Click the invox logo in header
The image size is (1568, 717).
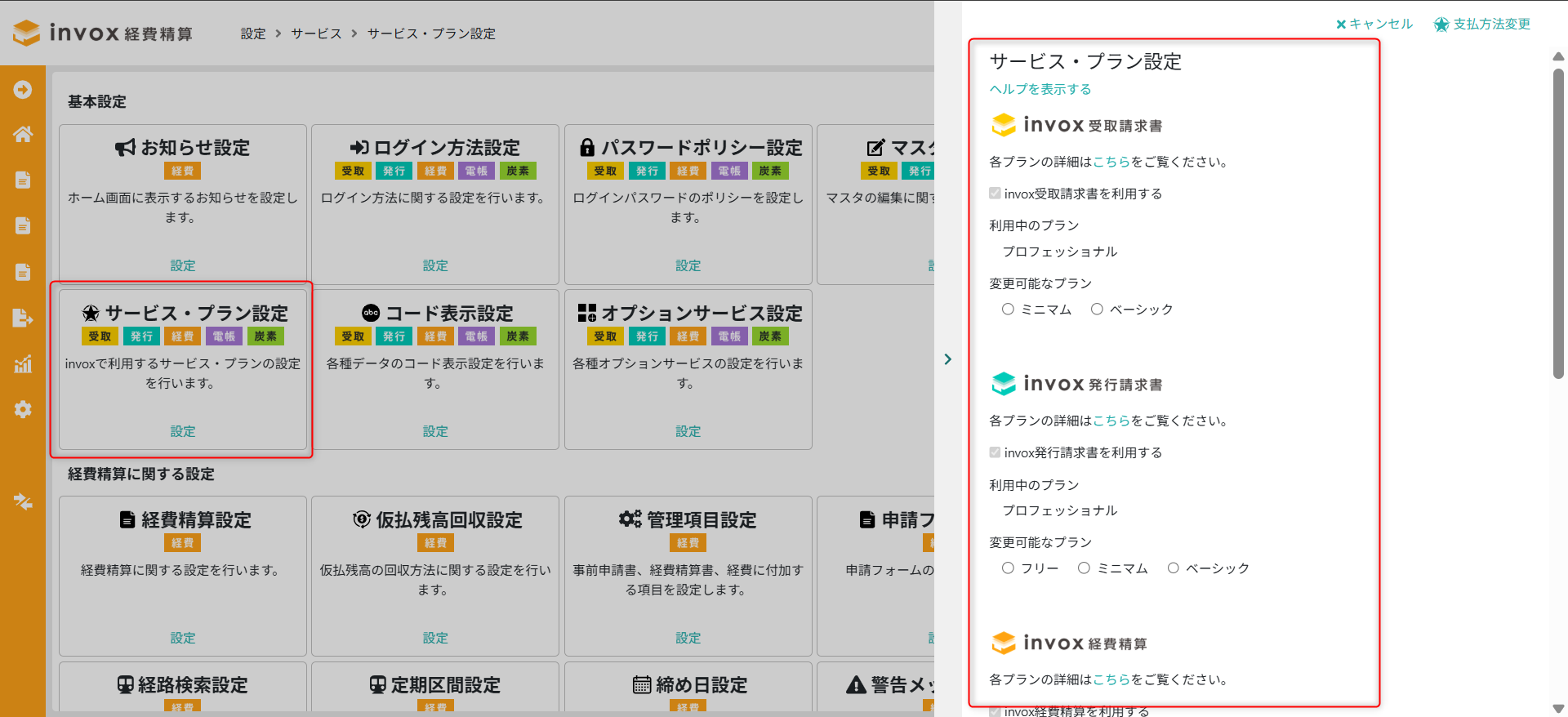click(x=102, y=33)
